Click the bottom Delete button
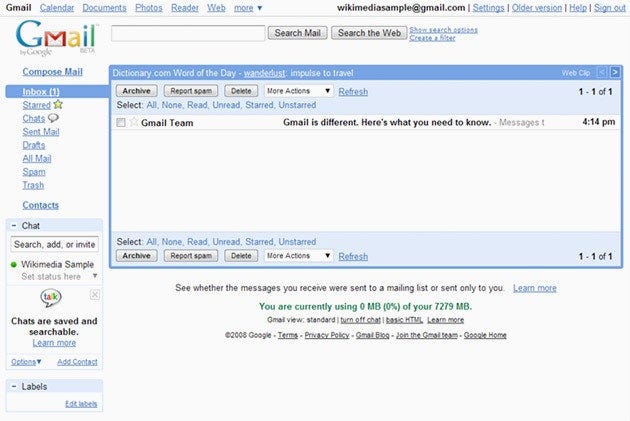 [241, 255]
